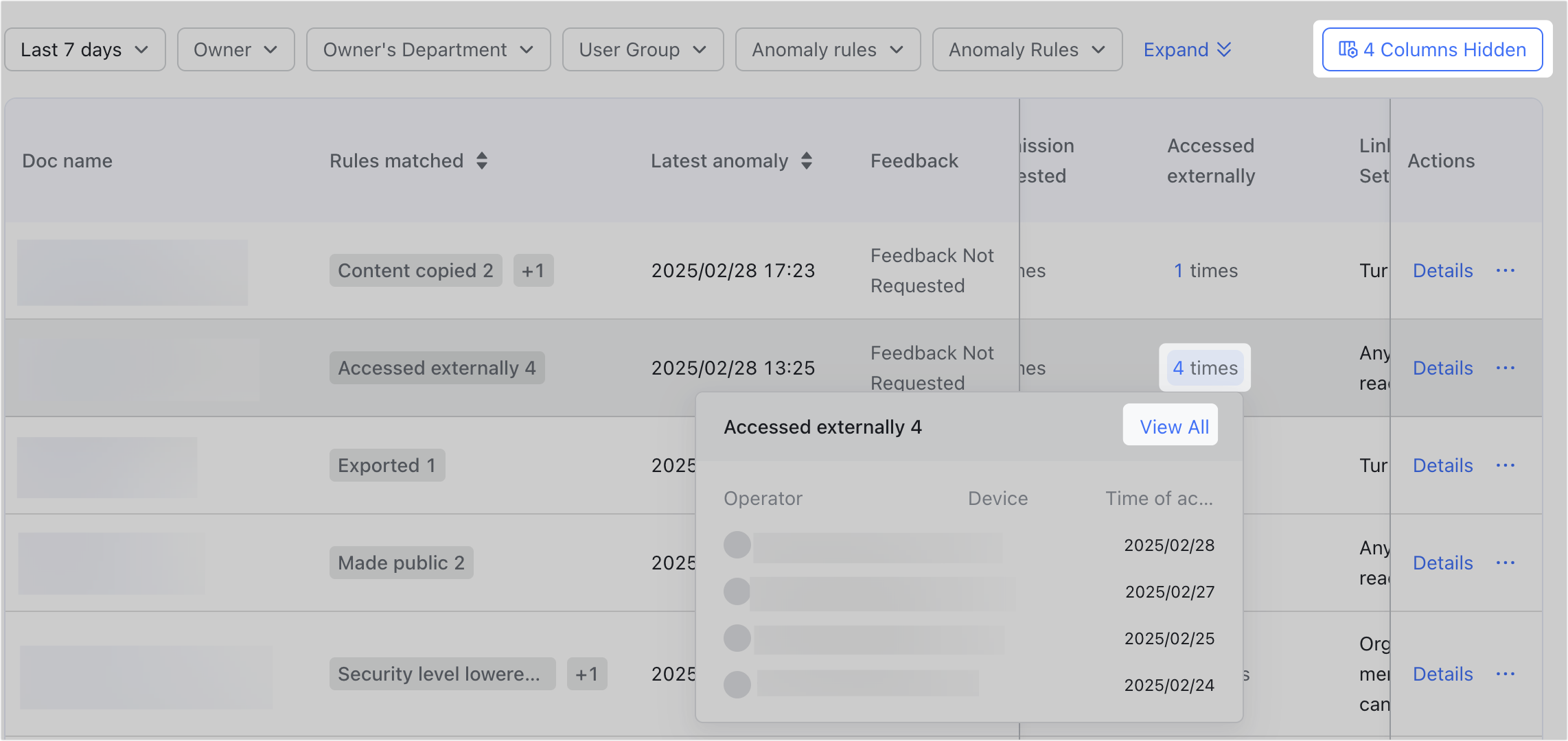
Task: Open more options for Content copied row
Action: tap(1505, 270)
